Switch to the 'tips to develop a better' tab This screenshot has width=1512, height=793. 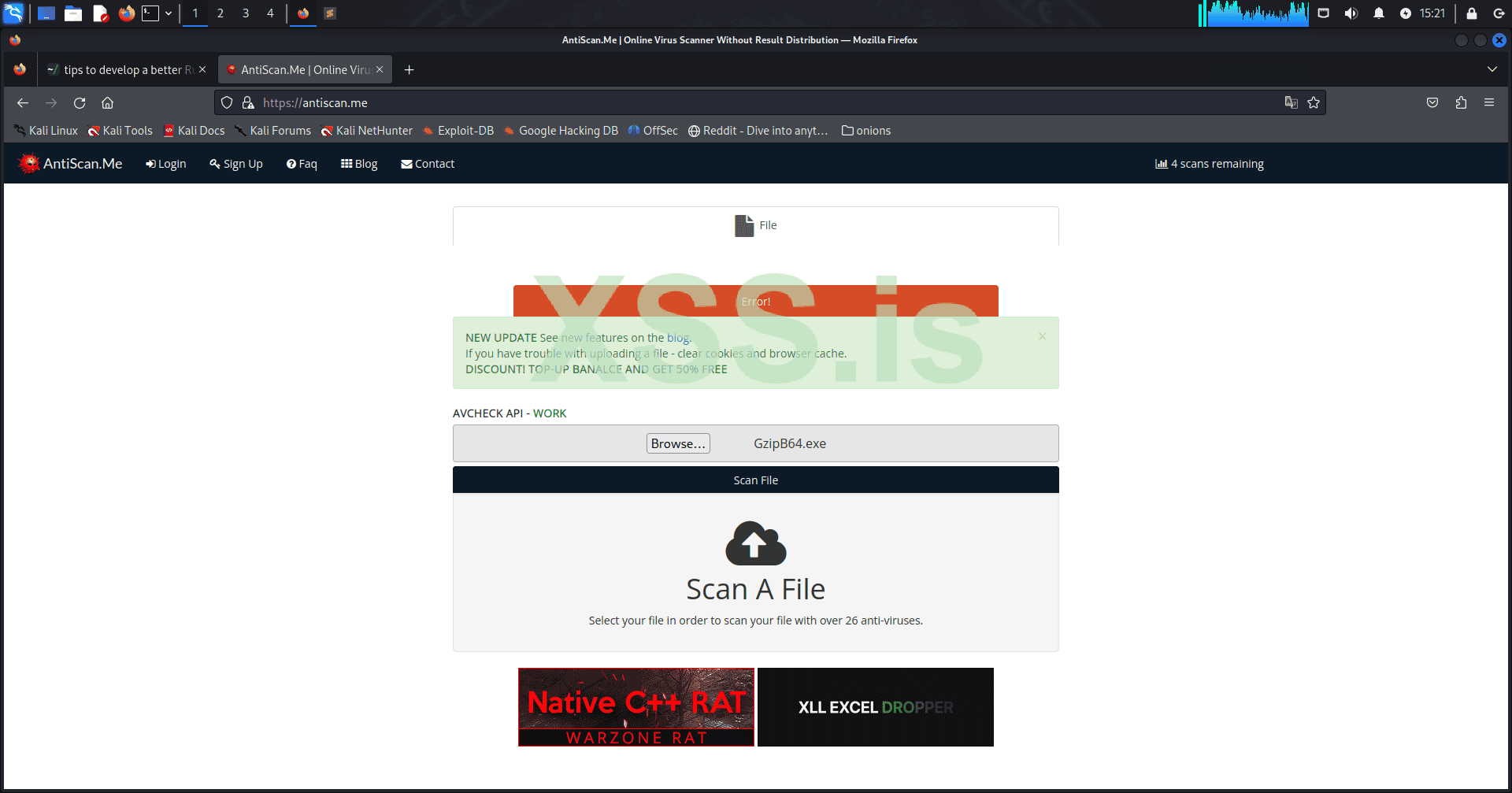[x=122, y=69]
